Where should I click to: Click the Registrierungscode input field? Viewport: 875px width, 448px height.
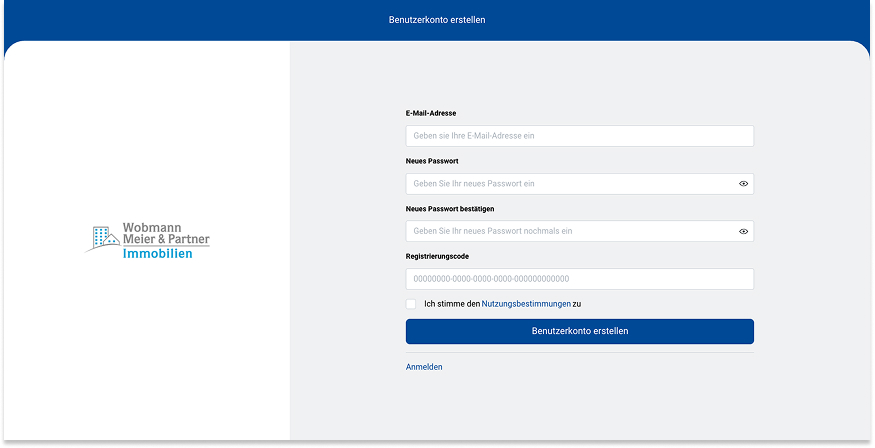(579, 279)
